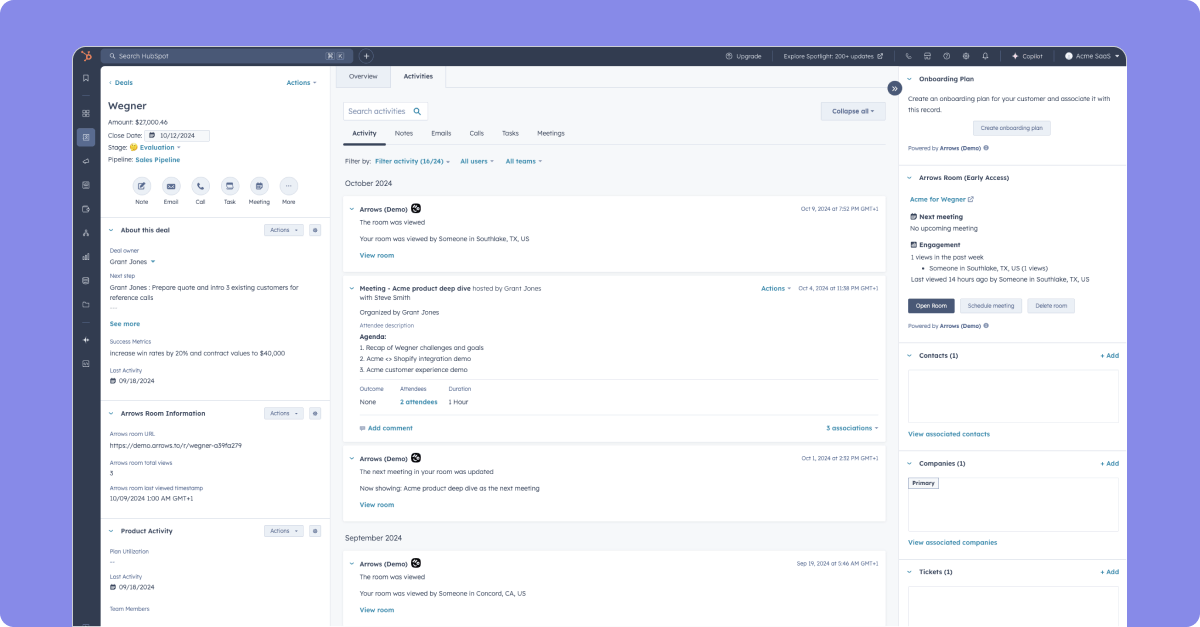Click the search magnifier in Search activities

click(418, 111)
